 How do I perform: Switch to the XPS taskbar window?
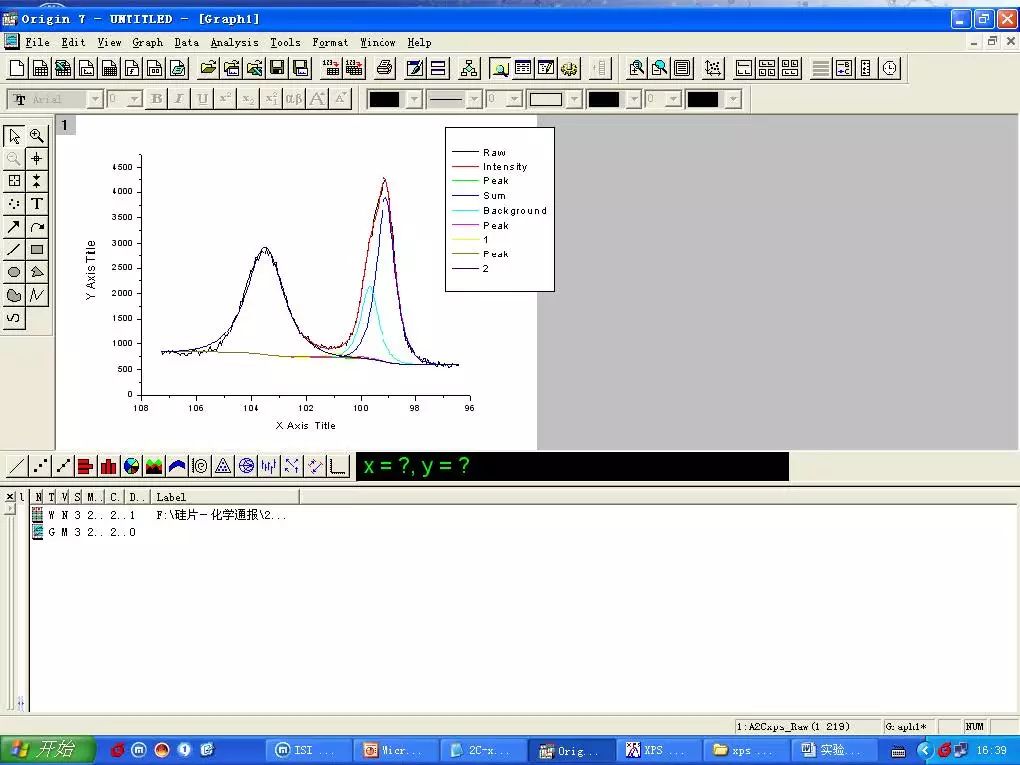(658, 751)
